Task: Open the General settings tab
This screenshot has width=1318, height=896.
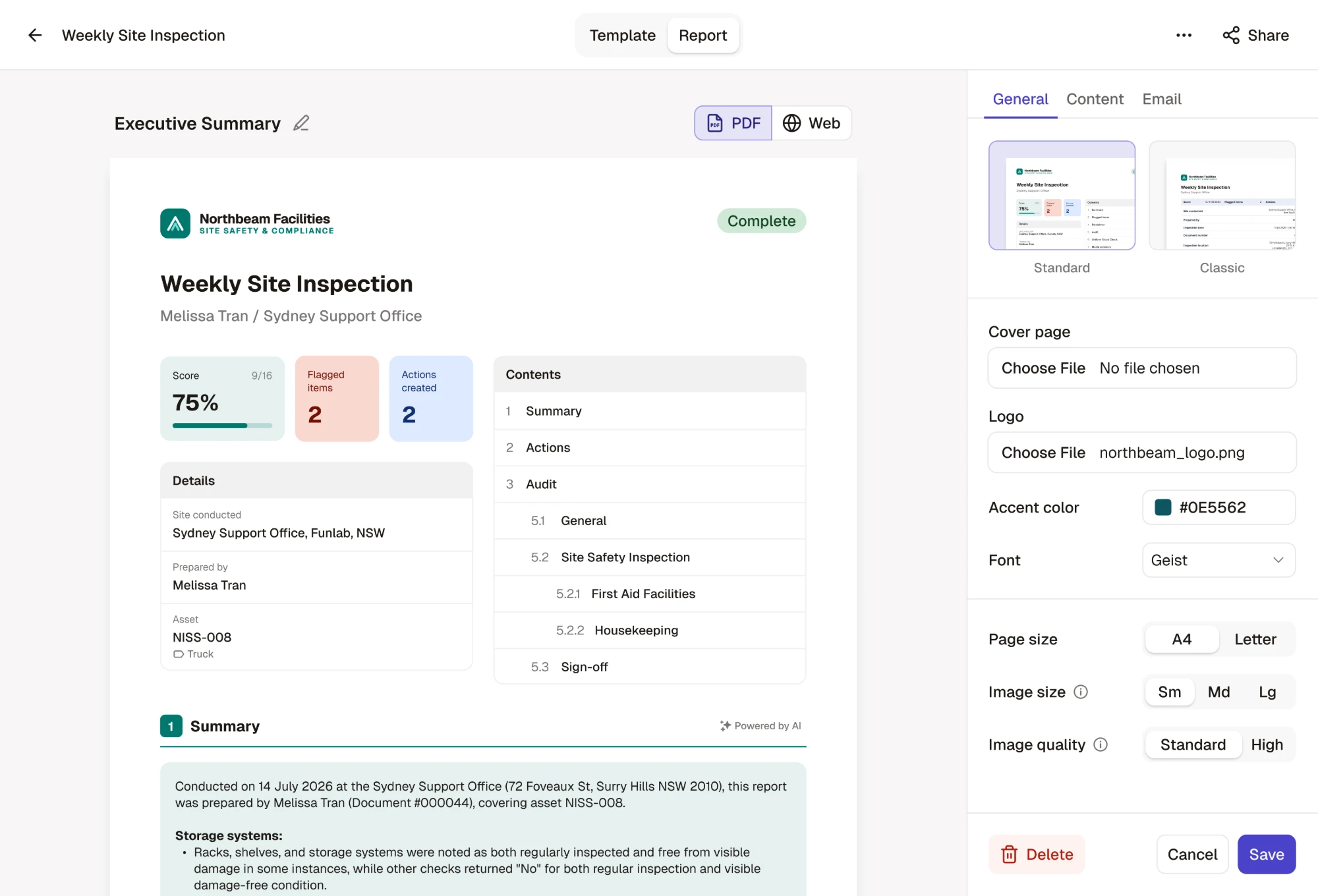Action: point(1020,99)
